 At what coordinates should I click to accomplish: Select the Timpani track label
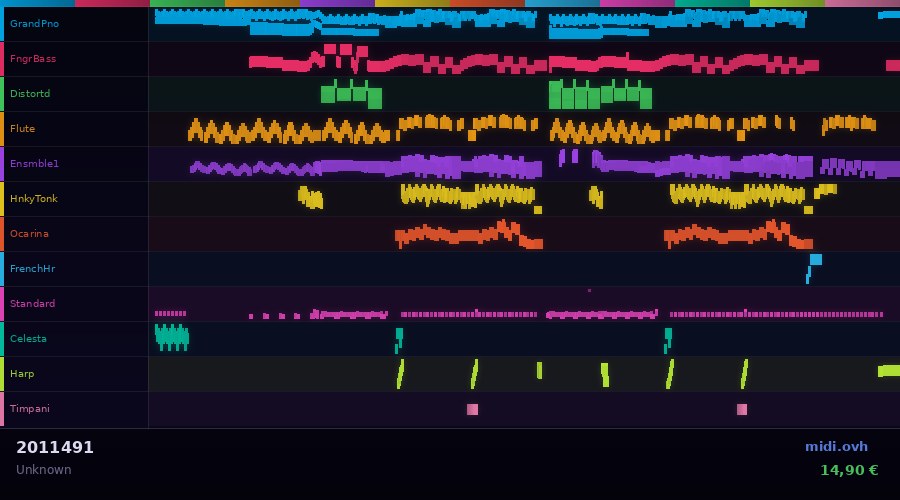[x=30, y=409]
